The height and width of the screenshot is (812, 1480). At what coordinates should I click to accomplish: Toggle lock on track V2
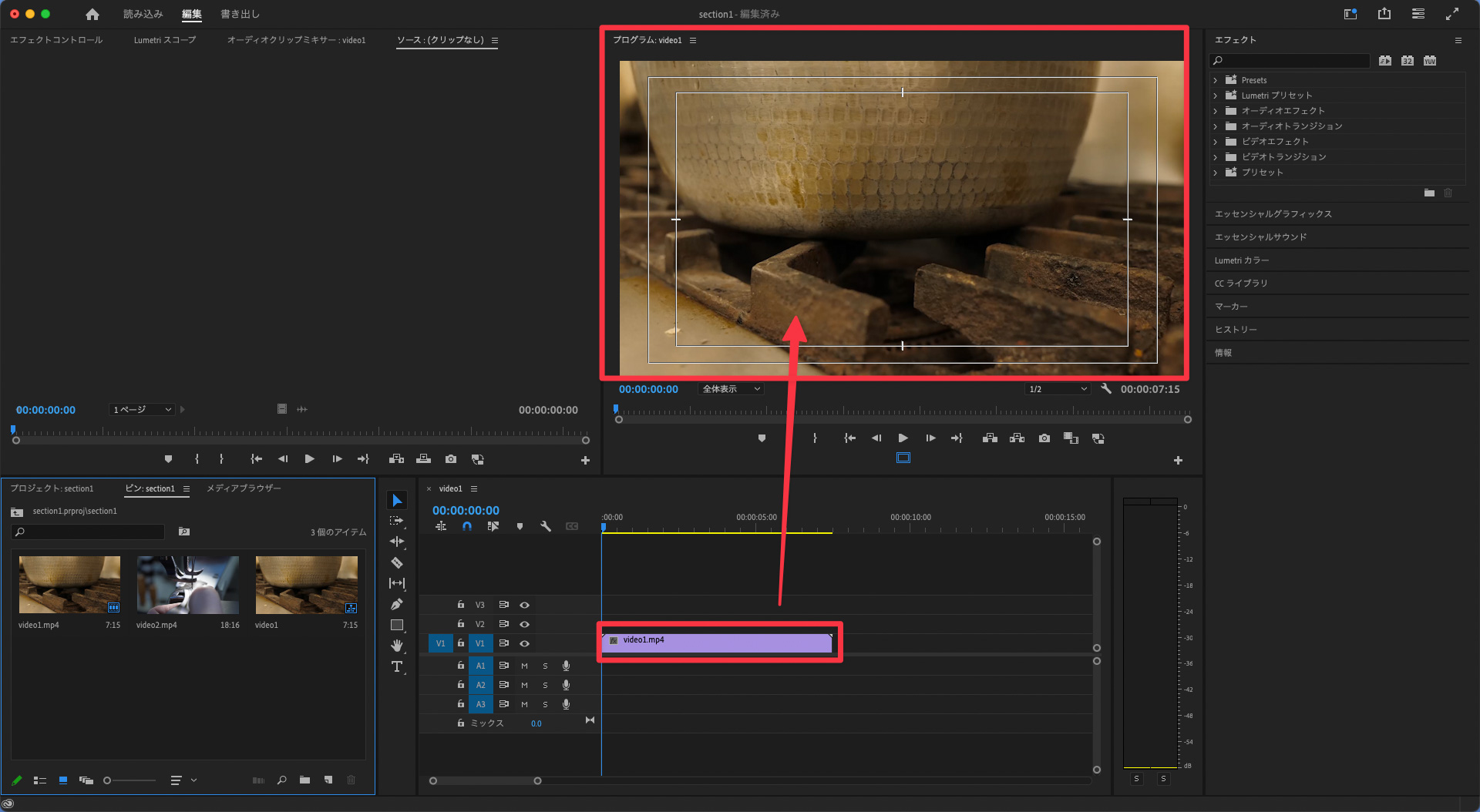click(461, 624)
